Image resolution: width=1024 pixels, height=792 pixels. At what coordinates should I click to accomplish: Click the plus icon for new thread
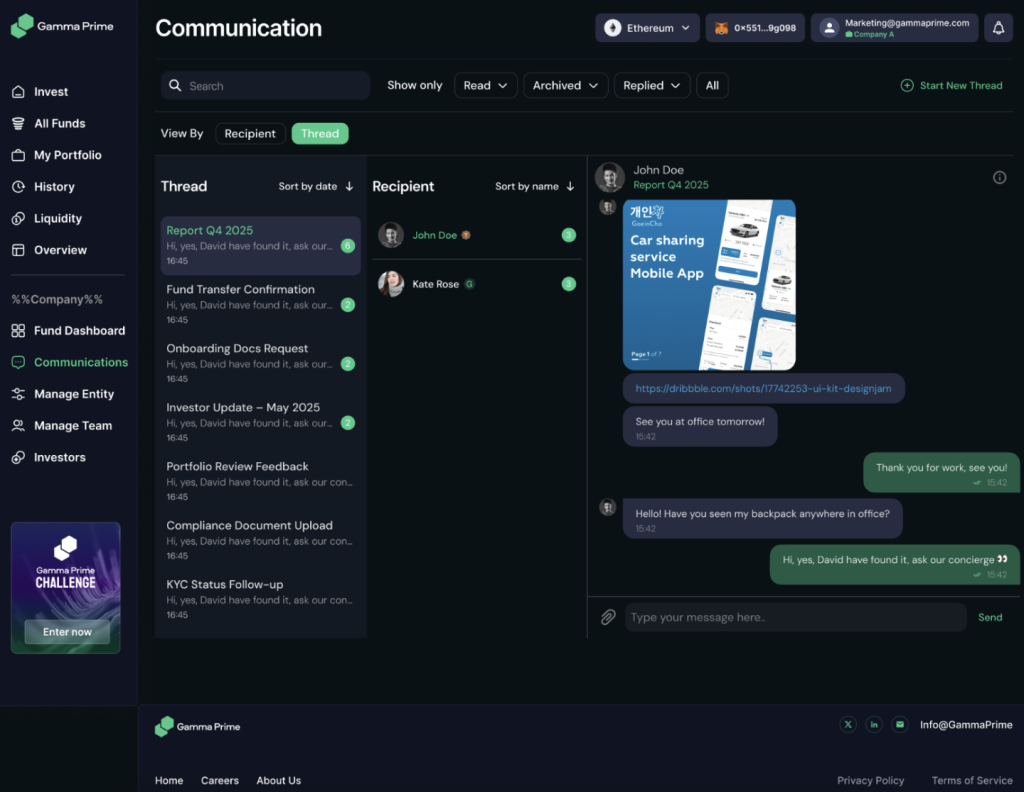tap(906, 86)
